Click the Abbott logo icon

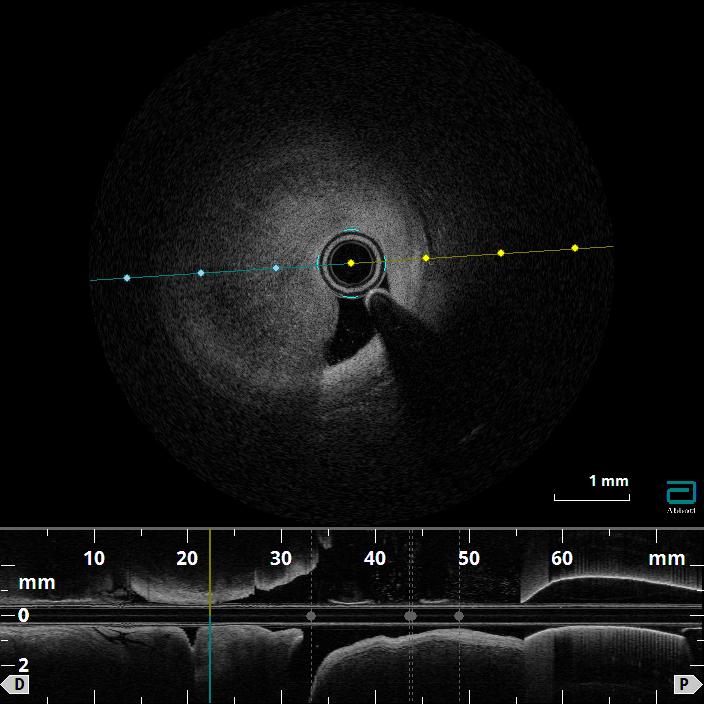tap(681, 493)
